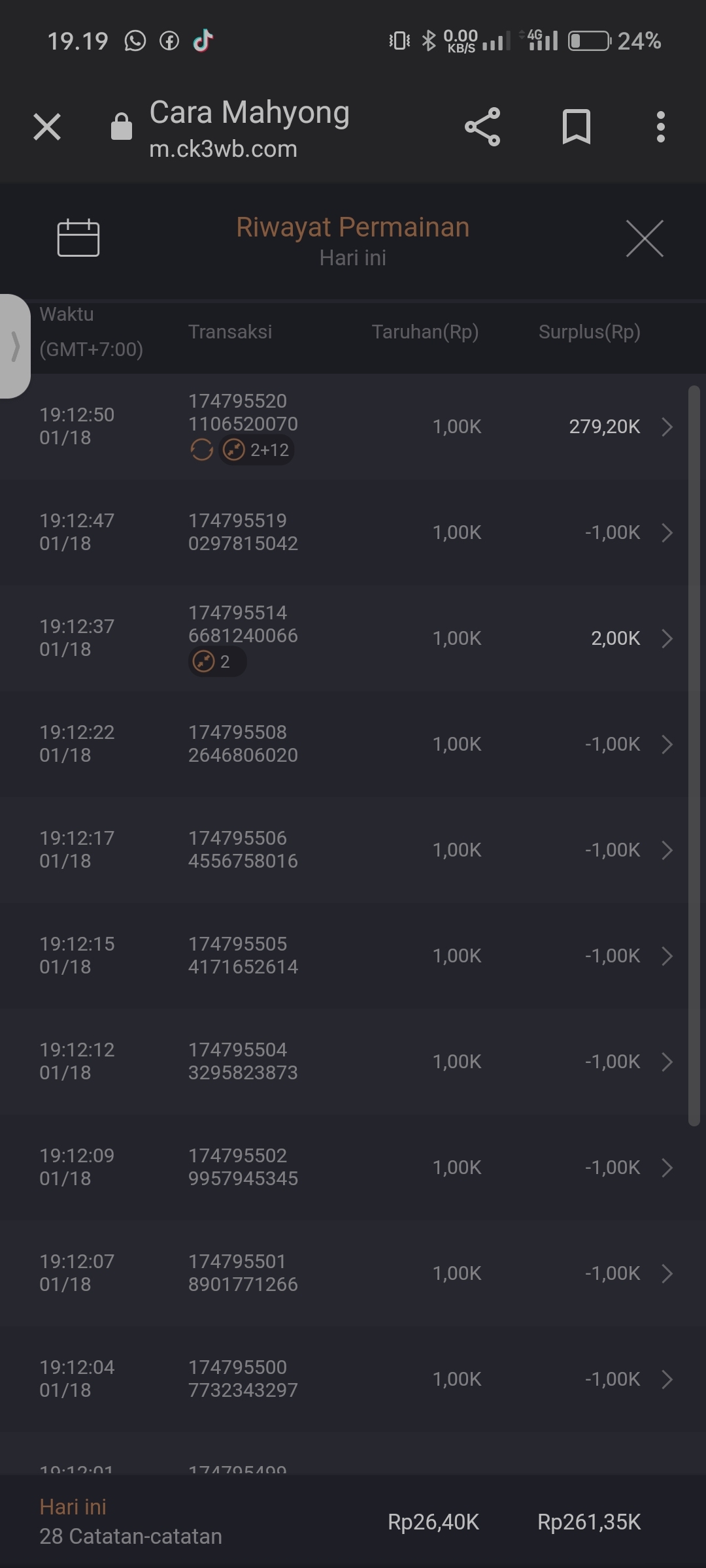Image resolution: width=706 pixels, height=1568 pixels.
Task: Tap the replay icon on the 19:12:50 record
Action: (202, 449)
